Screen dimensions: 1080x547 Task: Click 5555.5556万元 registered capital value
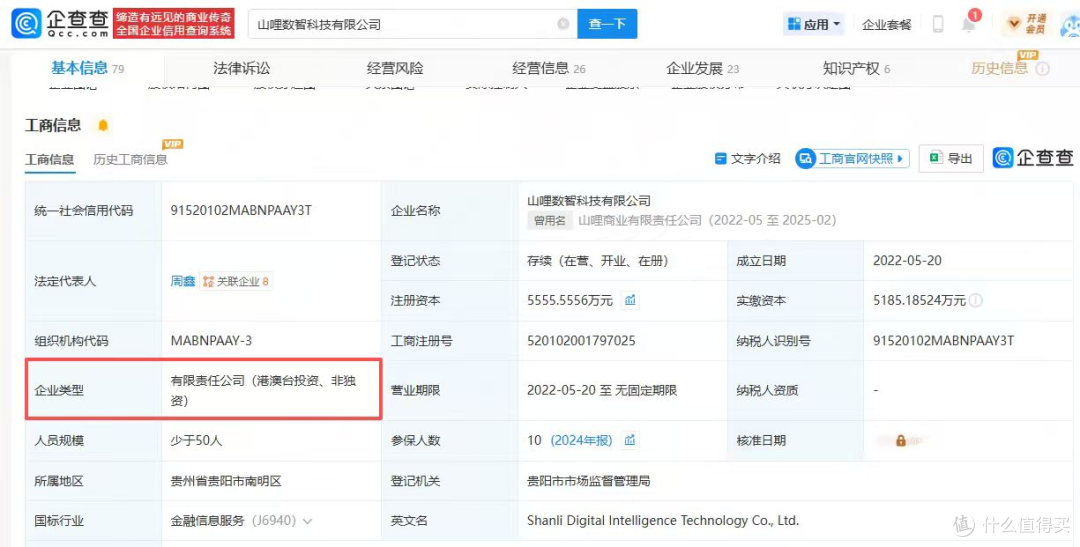click(x=570, y=300)
